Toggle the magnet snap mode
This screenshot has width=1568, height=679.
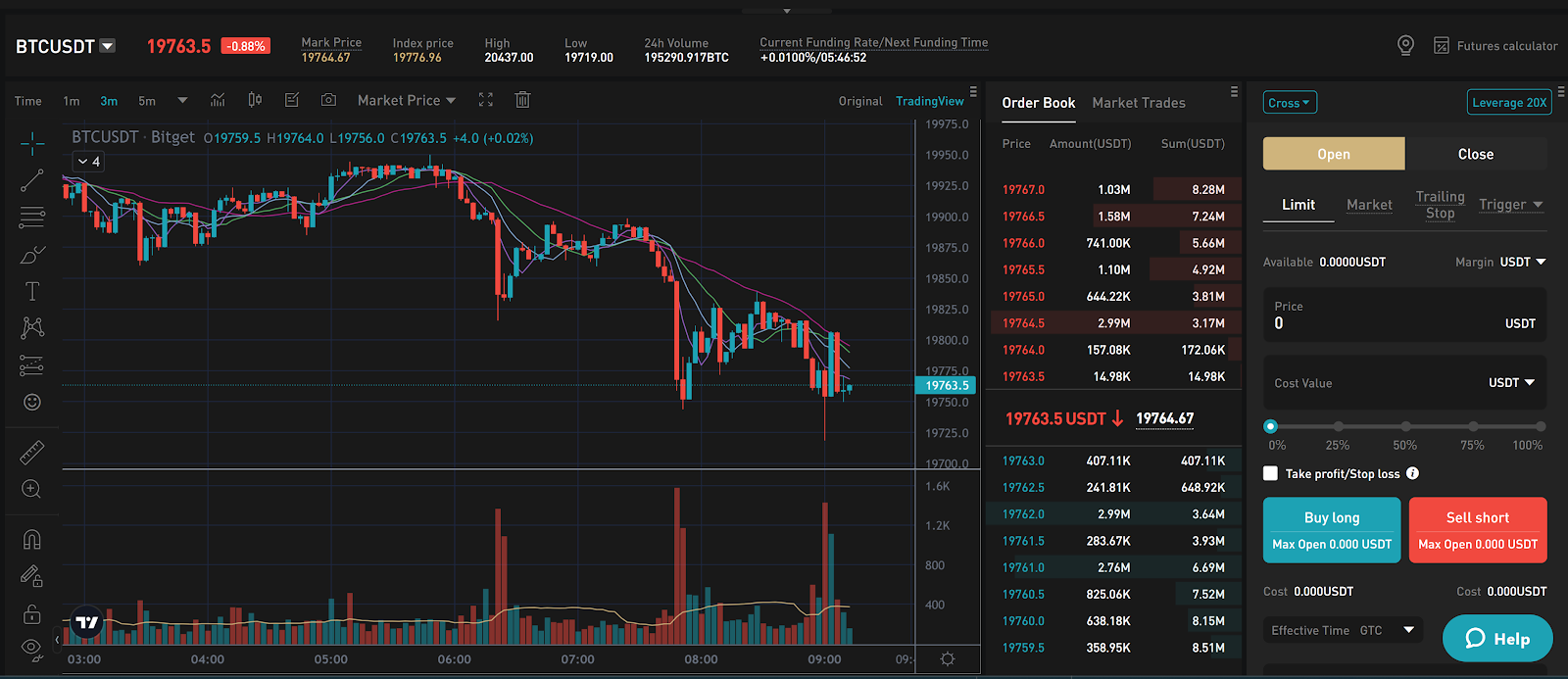point(32,539)
